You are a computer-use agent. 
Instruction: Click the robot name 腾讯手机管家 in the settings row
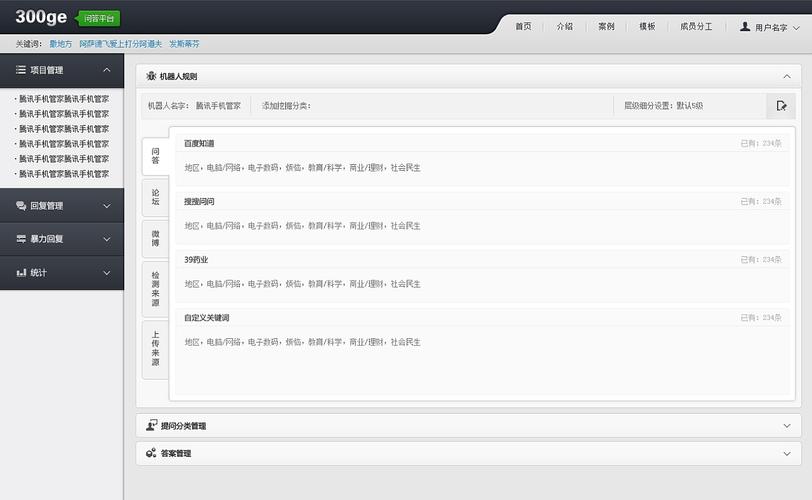218,106
